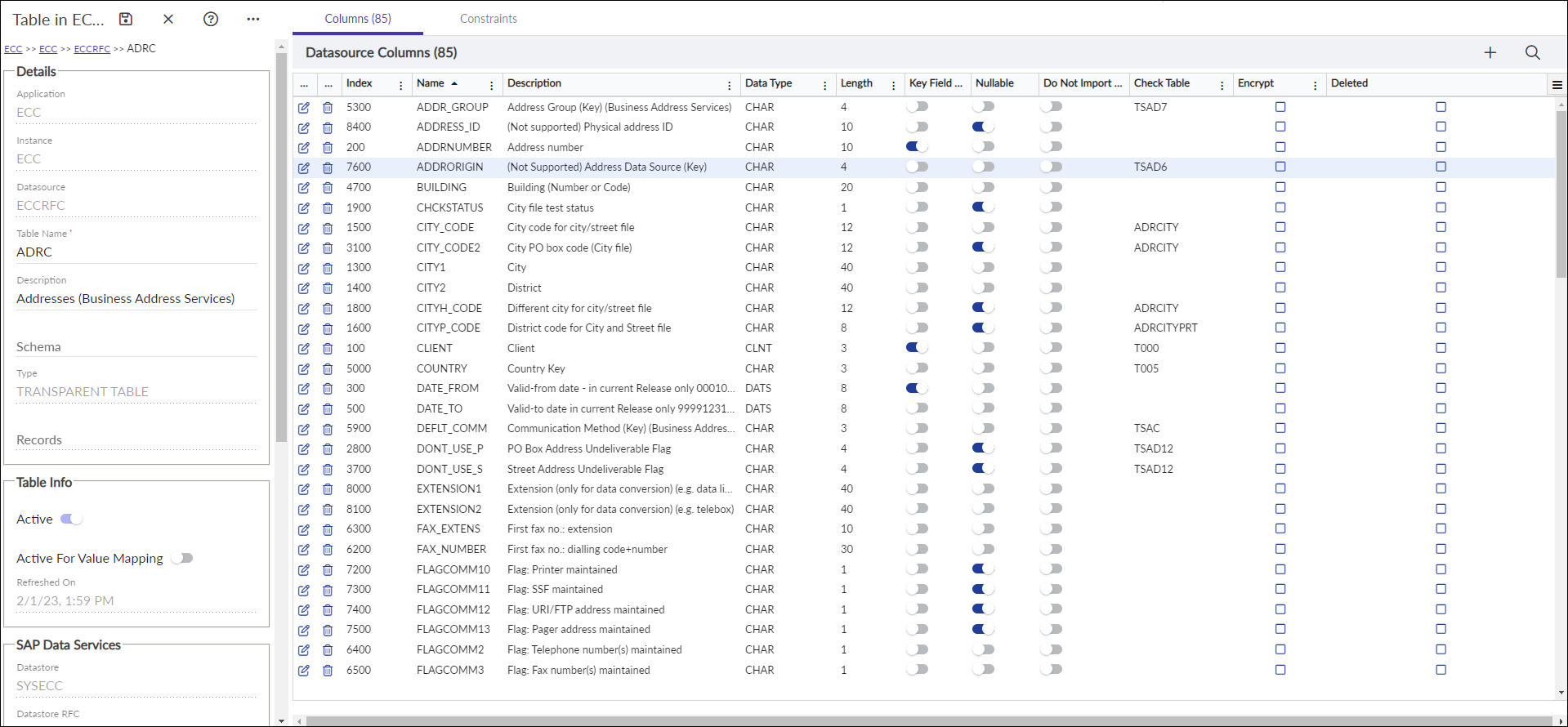Screen dimensions: 1568x727
Task: Open the Length column header menu
Action: coord(893,85)
